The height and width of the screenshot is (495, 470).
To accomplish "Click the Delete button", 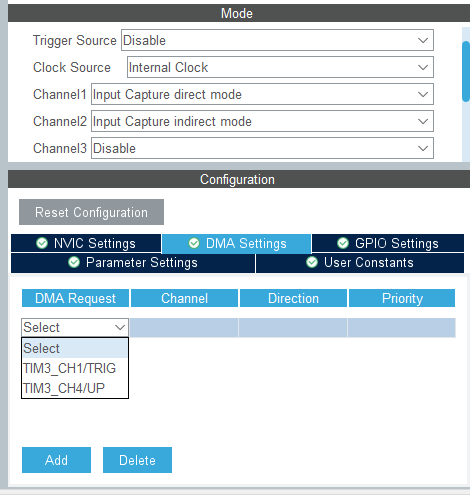I will (x=137, y=460).
